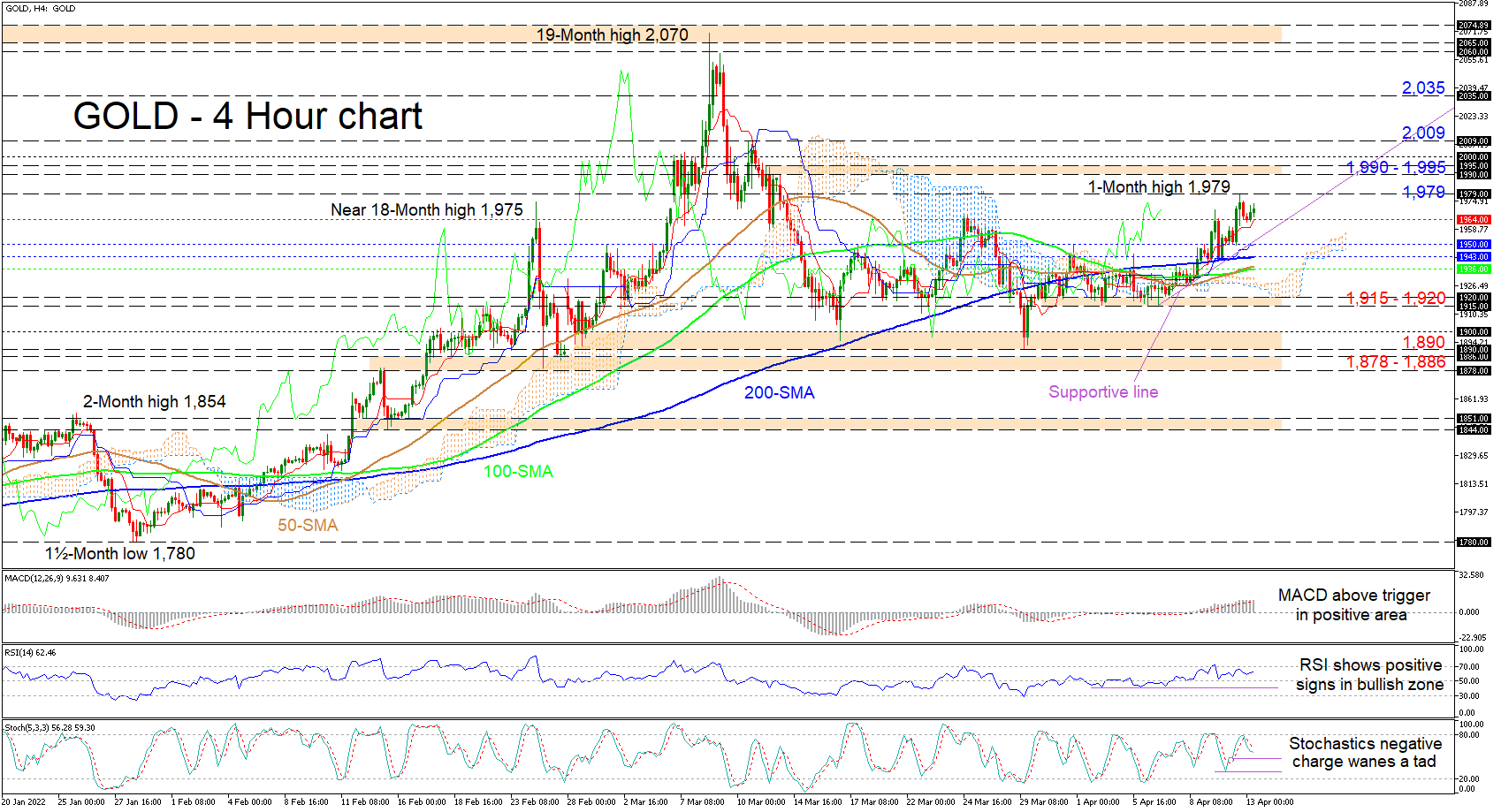Select the '2-Month high 1,854' label
Screen dimensions: 1501x812
coord(154,401)
